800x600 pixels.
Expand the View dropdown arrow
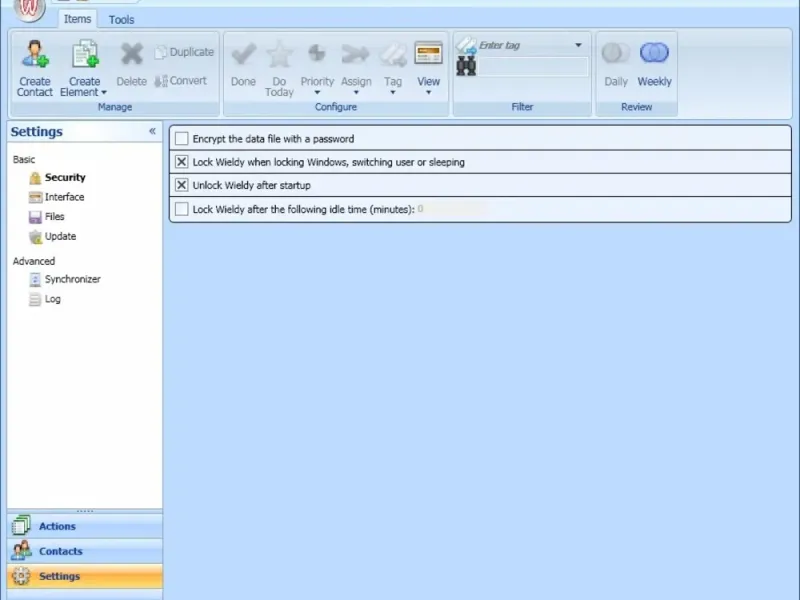pos(428,93)
